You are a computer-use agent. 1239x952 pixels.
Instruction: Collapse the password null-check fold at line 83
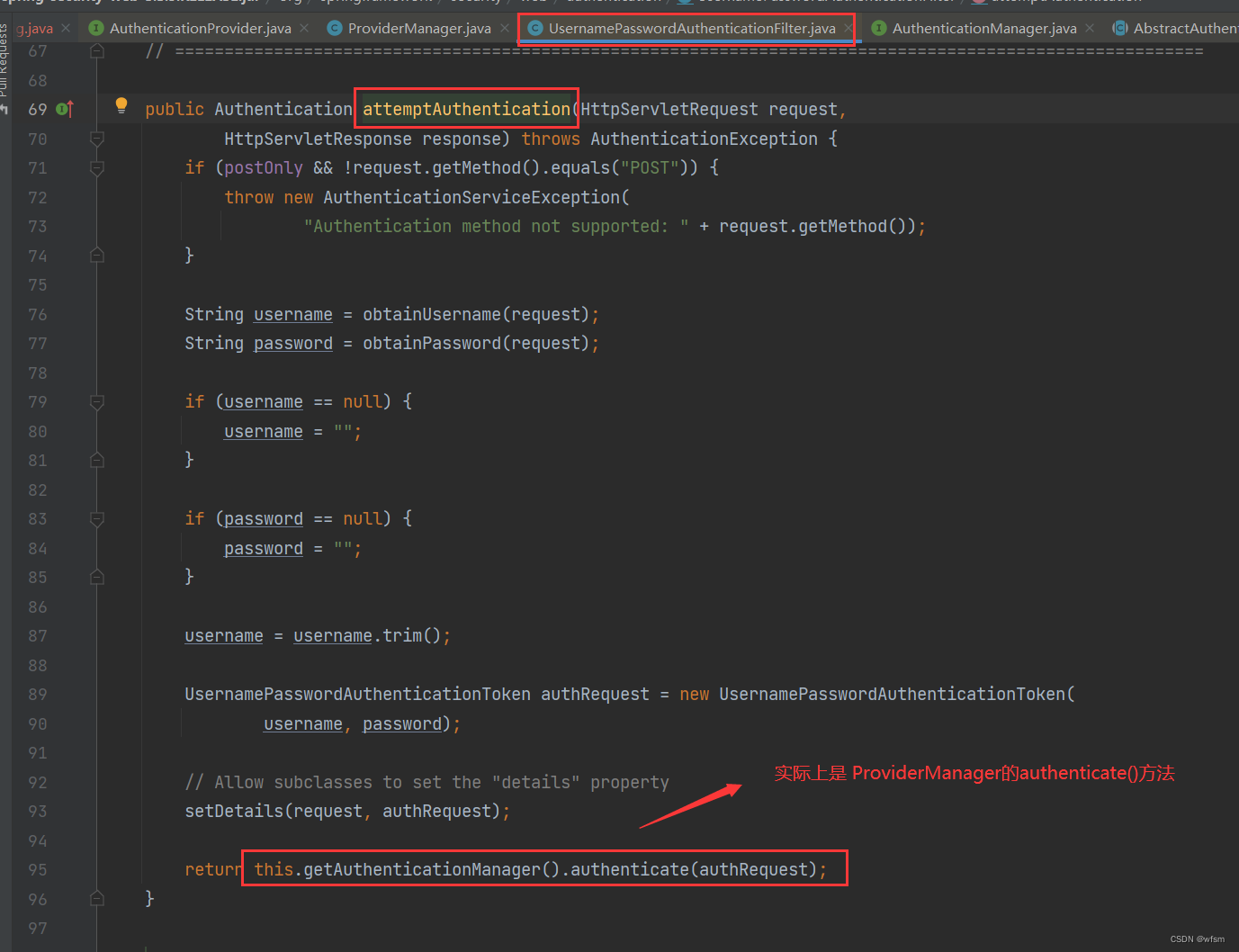(x=97, y=519)
